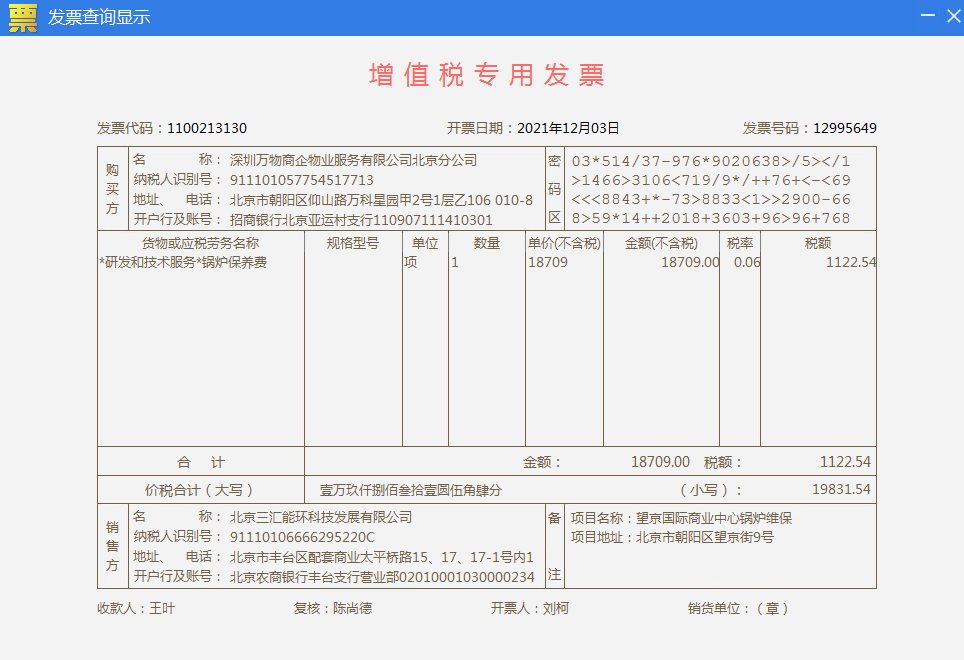Screen dimensions: 964x660
Task: Select the item row 锅炉保养费
Action: tap(183, 262)
